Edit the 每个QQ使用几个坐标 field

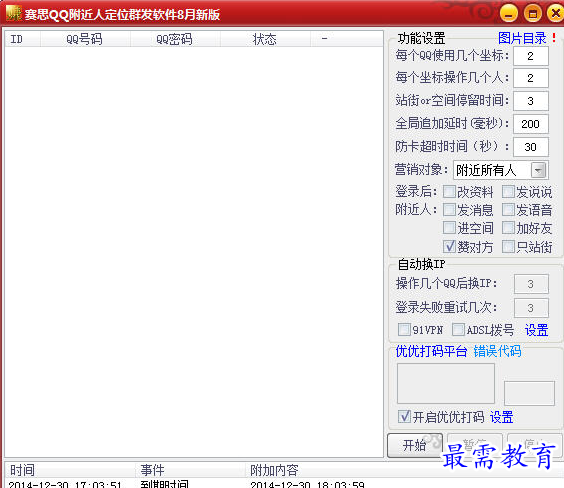(x=531, y=56)
